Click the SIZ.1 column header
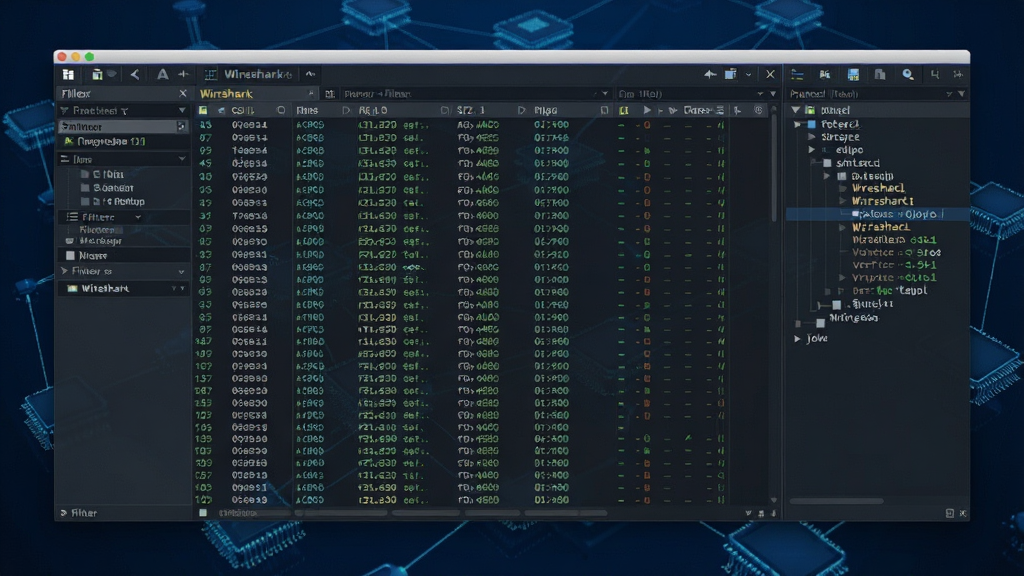1024x576 pixels. pyautogui.click(x=470, y=110)
